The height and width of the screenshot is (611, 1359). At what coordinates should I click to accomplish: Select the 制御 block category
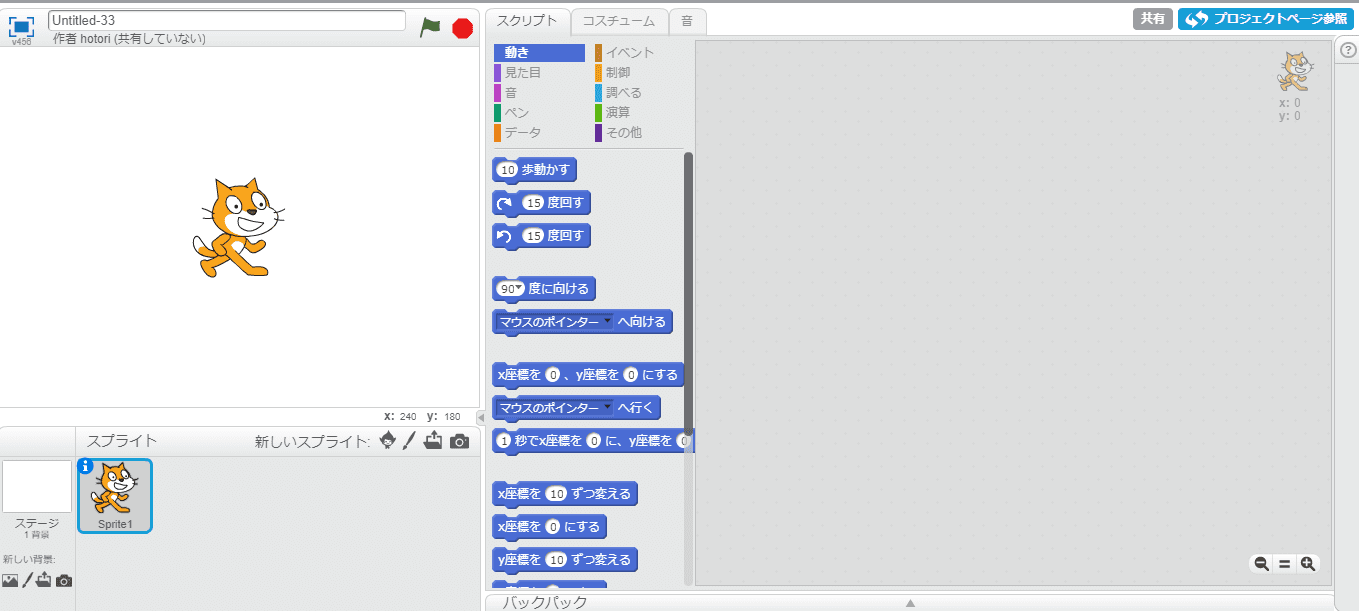[638, 72]
